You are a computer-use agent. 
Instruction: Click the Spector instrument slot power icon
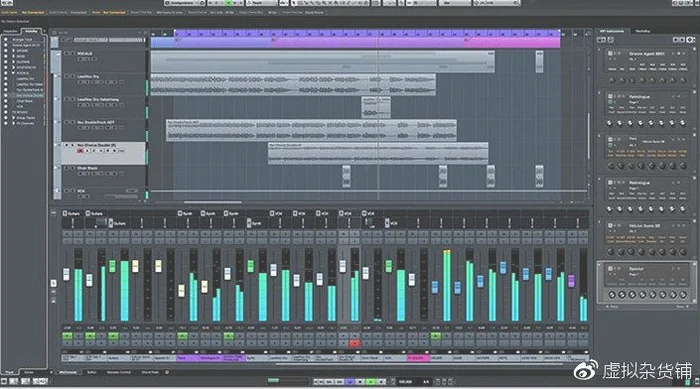(x=610, y=268)
